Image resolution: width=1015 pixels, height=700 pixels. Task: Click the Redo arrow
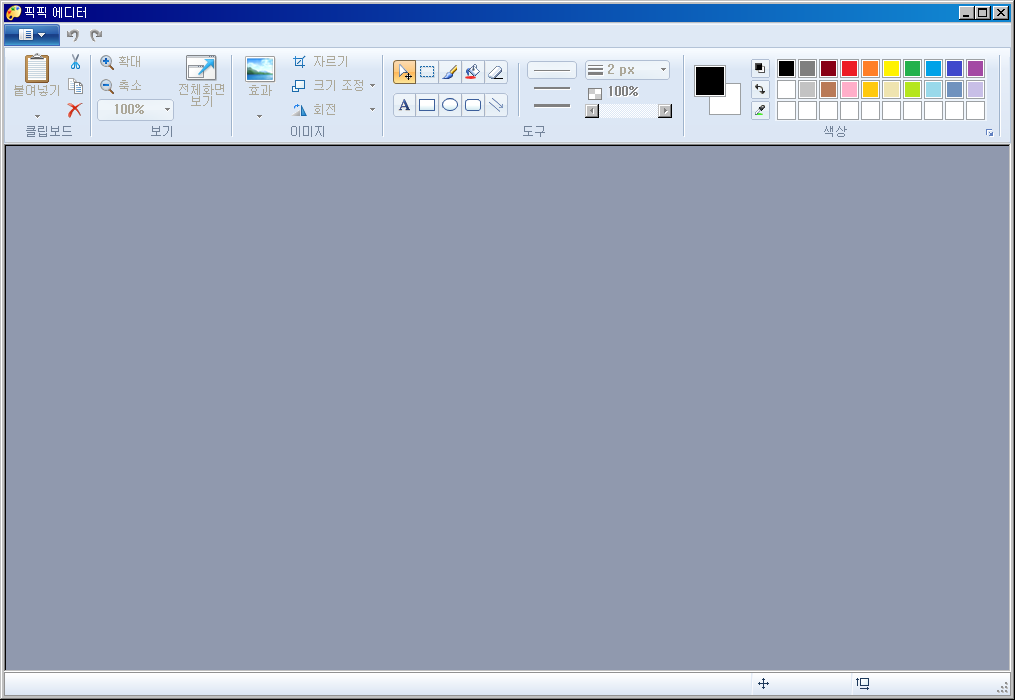(96, 35)
